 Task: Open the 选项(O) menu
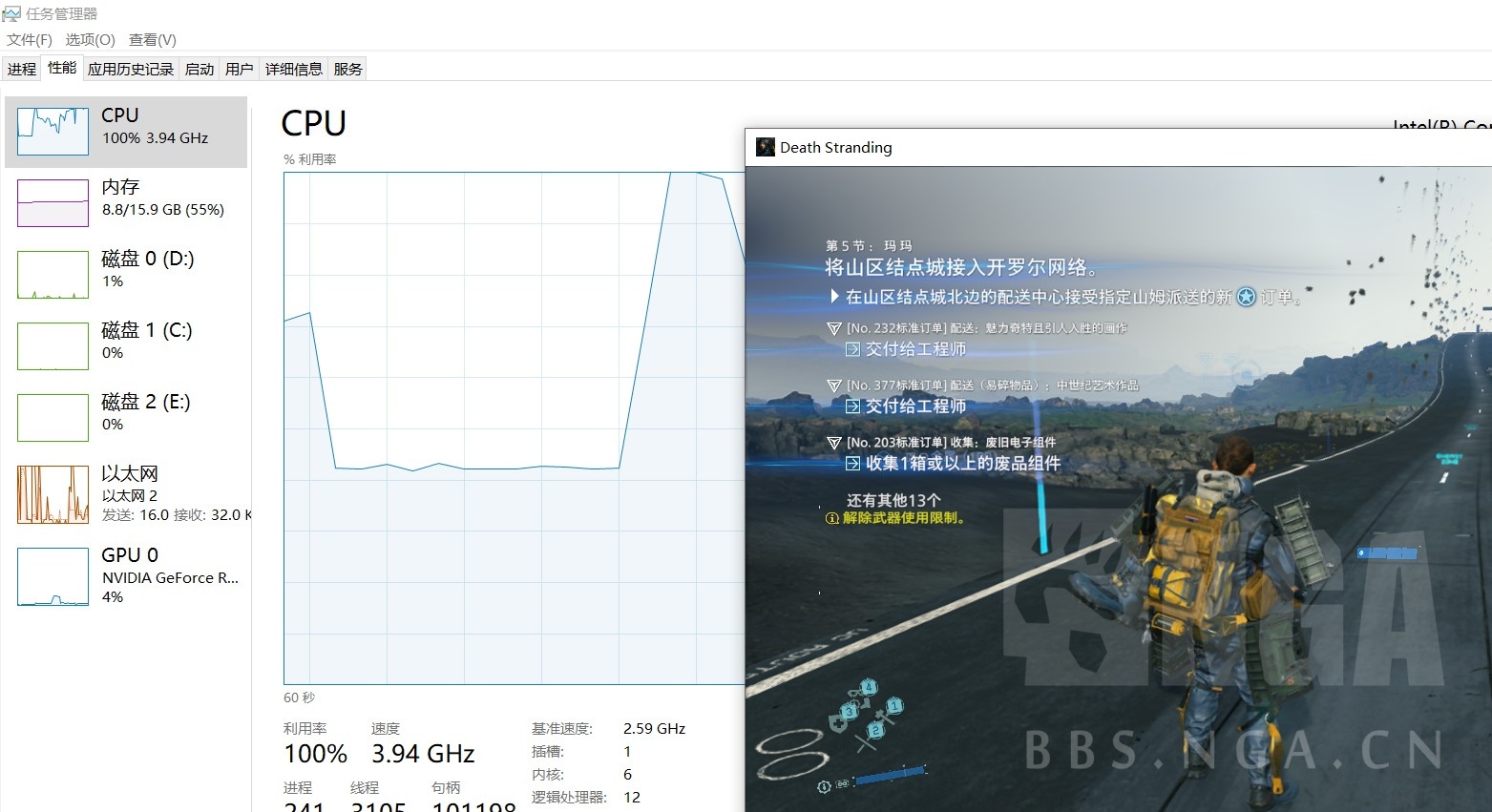tap(91, 40)
